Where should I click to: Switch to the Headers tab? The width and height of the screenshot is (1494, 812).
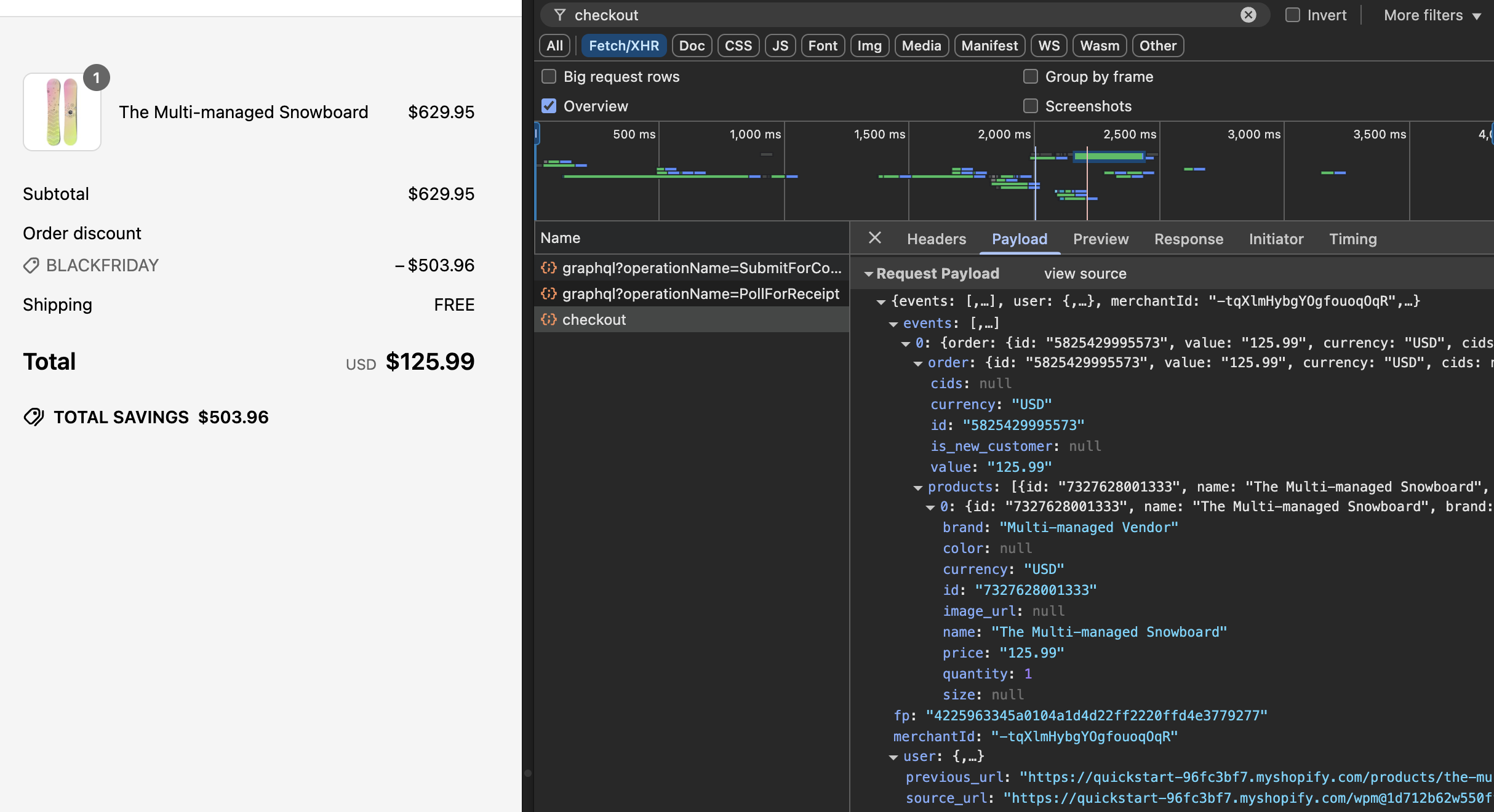pyautogui.click(x=936, y=239)
